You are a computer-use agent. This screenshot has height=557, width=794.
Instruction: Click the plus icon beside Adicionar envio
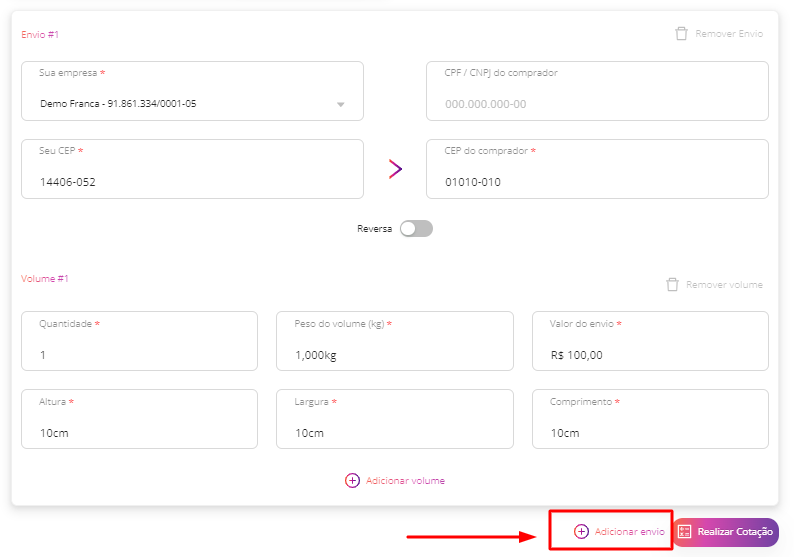coord(581,531)
